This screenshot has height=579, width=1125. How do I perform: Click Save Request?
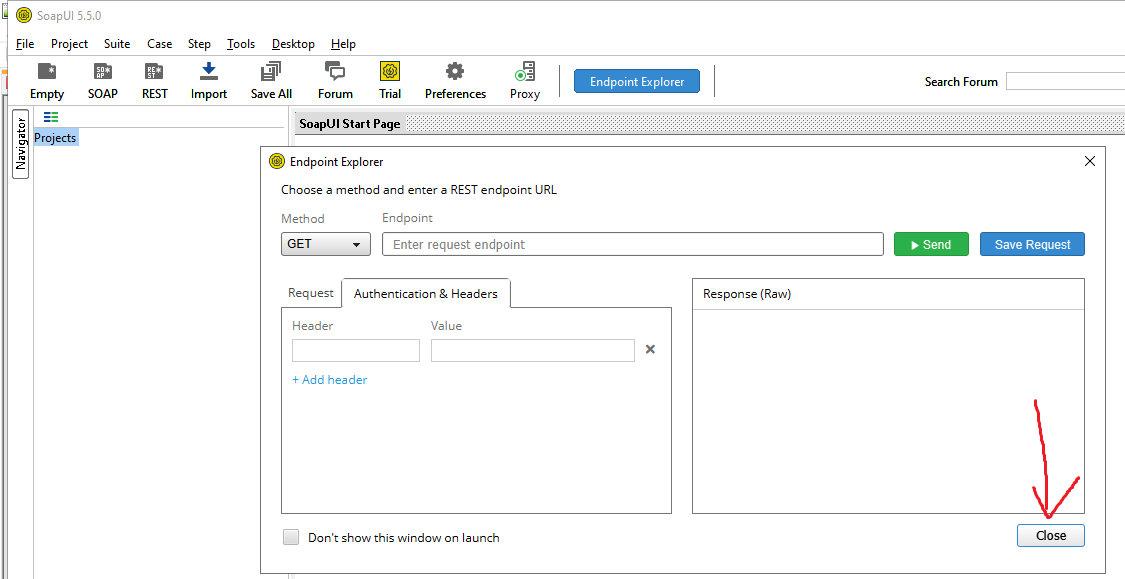click(x=1032, y=243)
